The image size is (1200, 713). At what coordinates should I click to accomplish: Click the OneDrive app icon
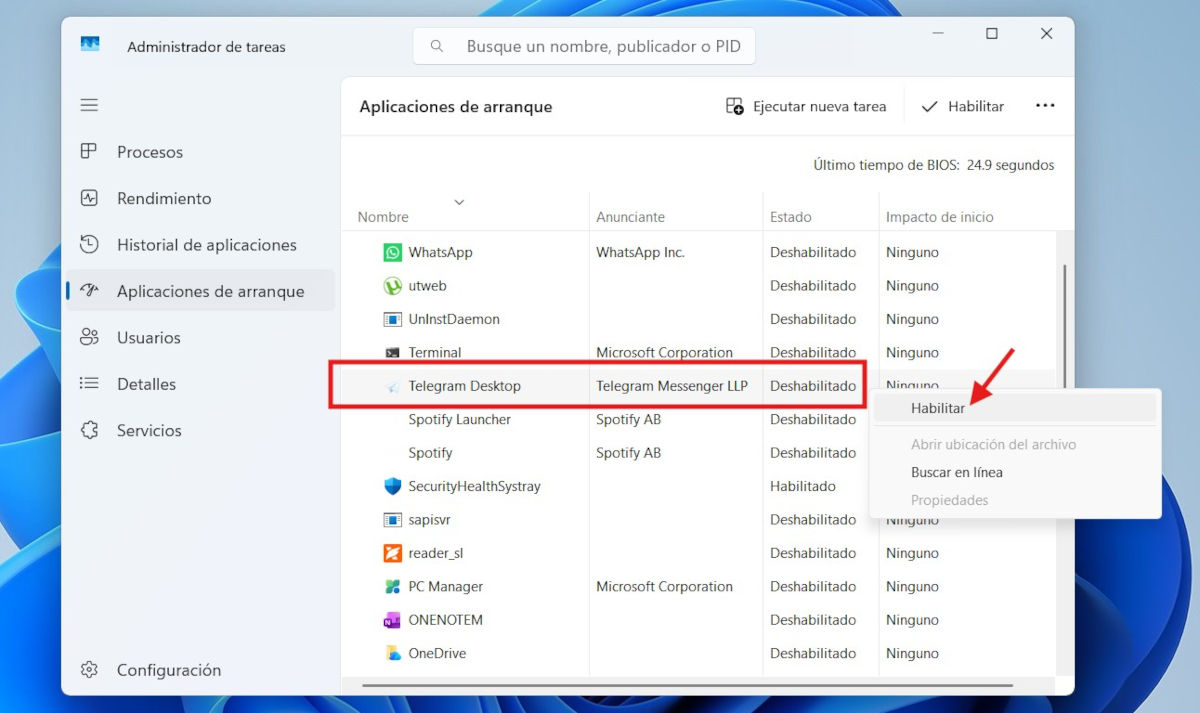pos(391,652)
